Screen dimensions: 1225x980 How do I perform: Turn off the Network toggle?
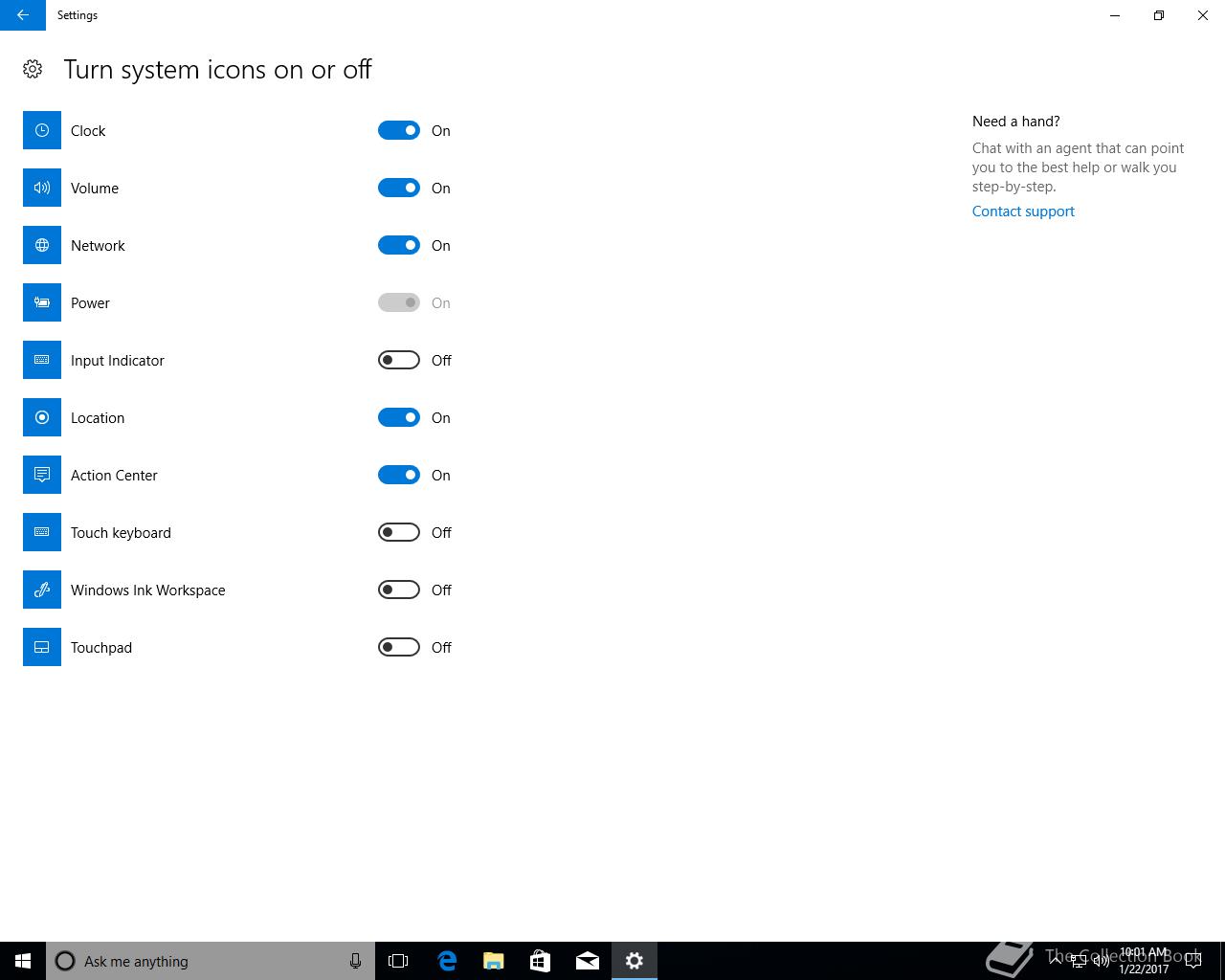tap(399, 245)
